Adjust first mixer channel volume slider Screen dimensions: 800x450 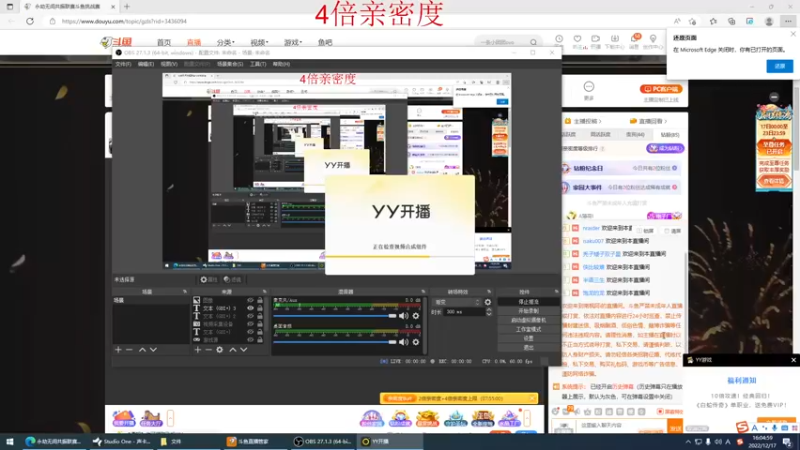pyautogui.click(x=335, y=316)
